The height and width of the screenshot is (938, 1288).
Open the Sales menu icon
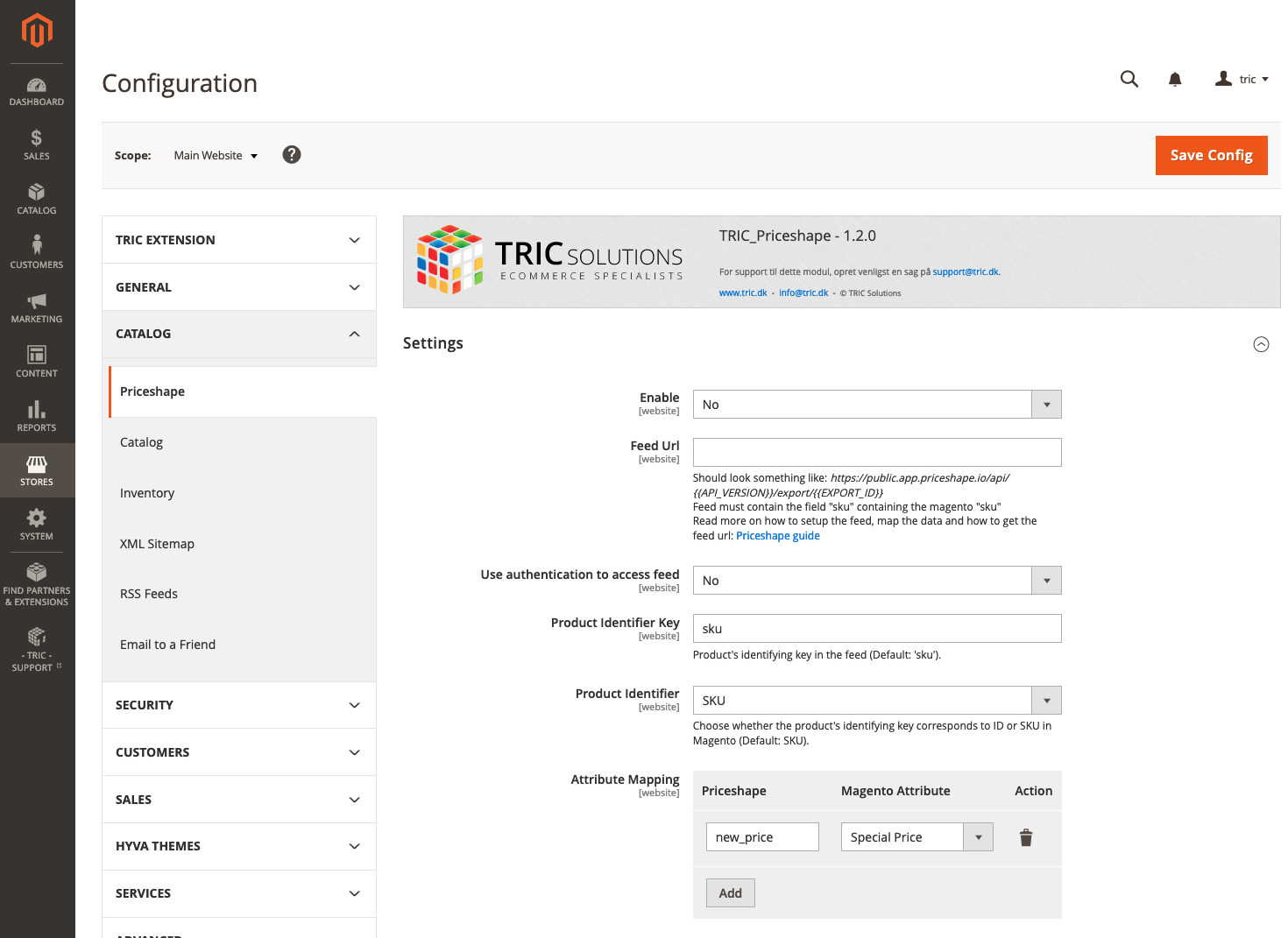37,145
